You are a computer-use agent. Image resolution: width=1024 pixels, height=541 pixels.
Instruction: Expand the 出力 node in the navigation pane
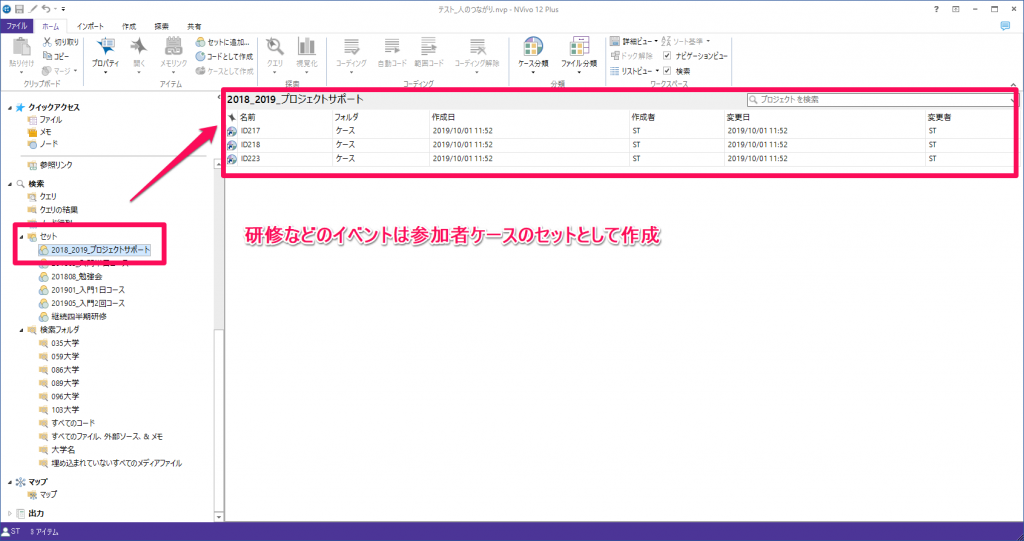pos(9,513)
